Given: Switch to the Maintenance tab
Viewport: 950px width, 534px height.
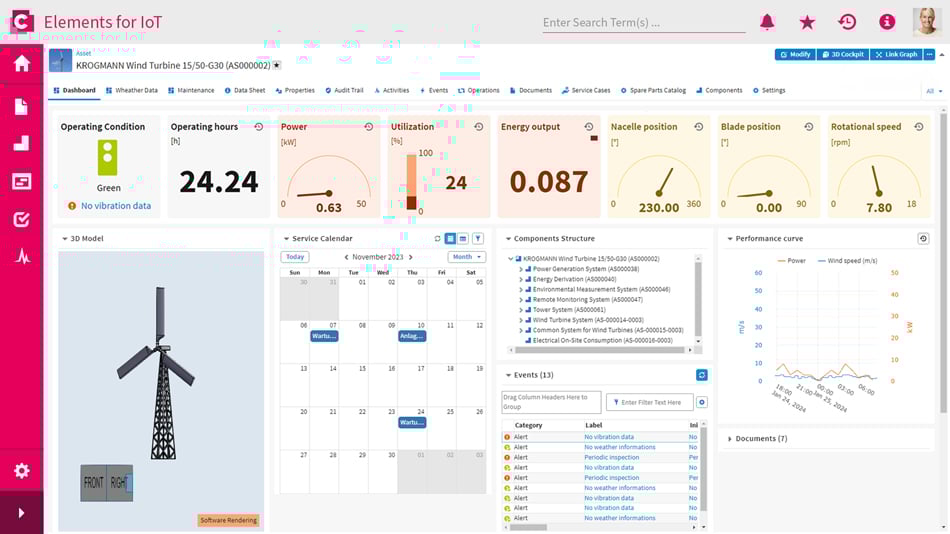Looking at the screenshot, I should [190, 90].
